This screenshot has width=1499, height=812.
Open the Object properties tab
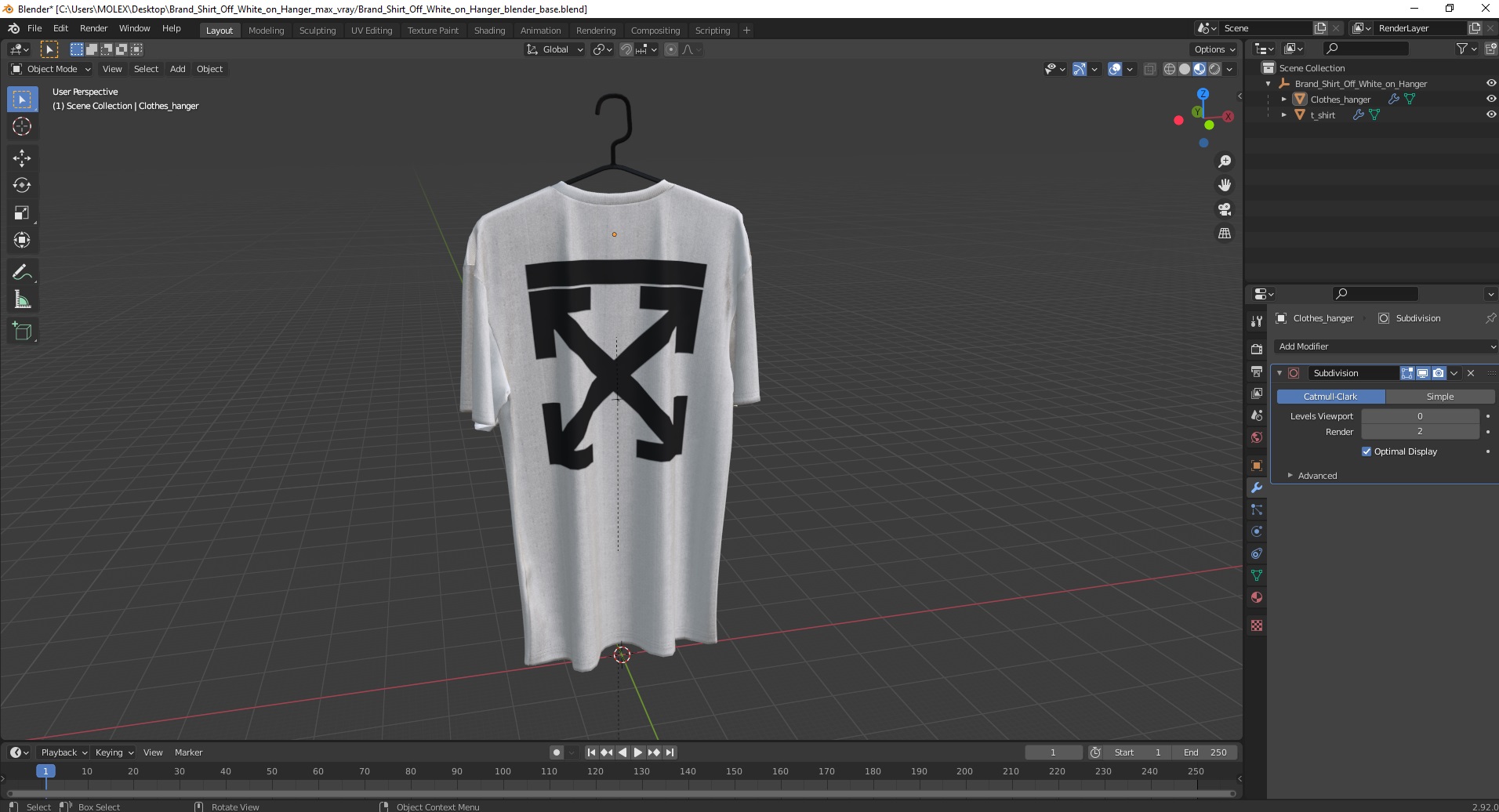1257,466
